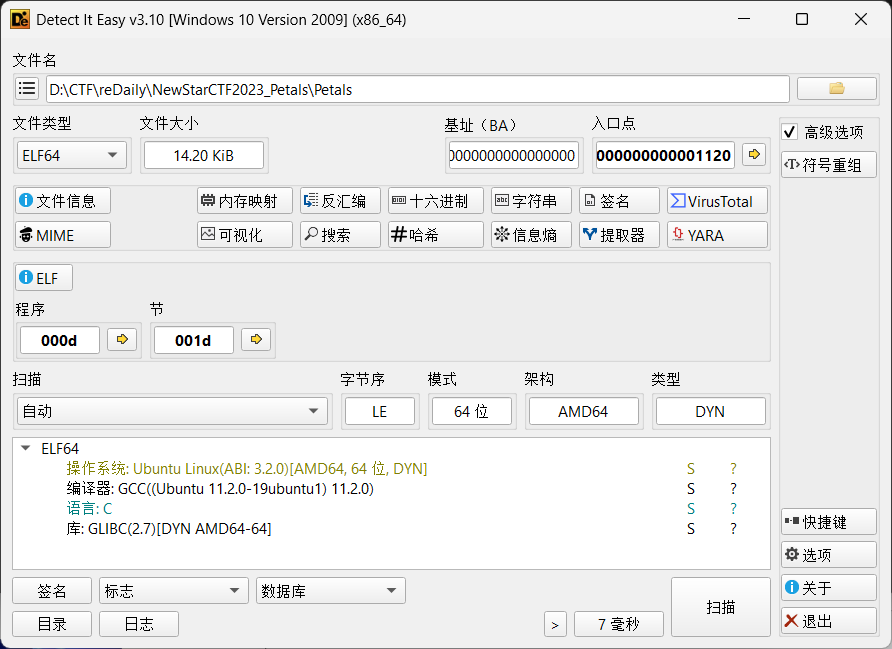Select the 编译器: GCC result row
The image size is (892, 649).
click(x=220, y=489)
